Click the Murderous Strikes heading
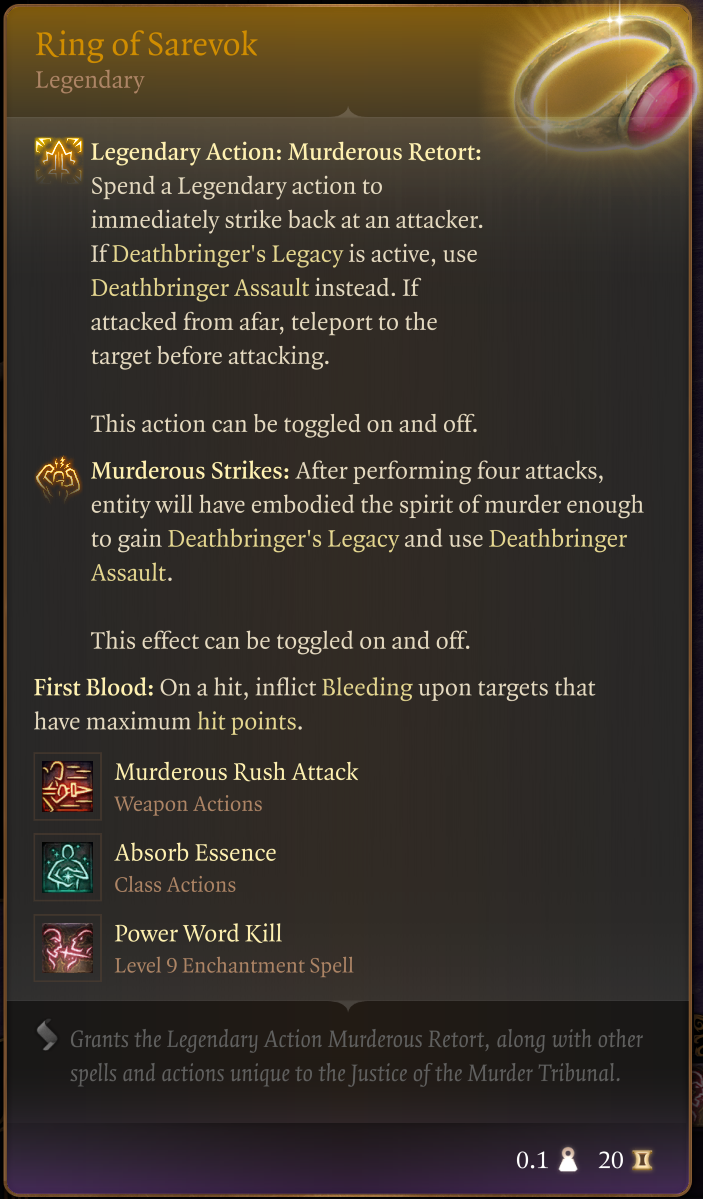The image size is (703, 1199). tap(190, 470)
